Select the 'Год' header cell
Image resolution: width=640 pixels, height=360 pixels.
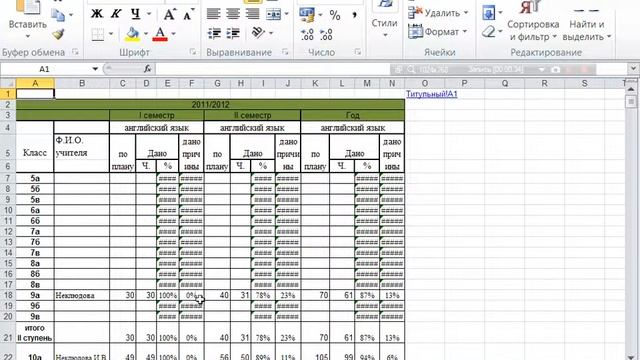coord(353,115)
